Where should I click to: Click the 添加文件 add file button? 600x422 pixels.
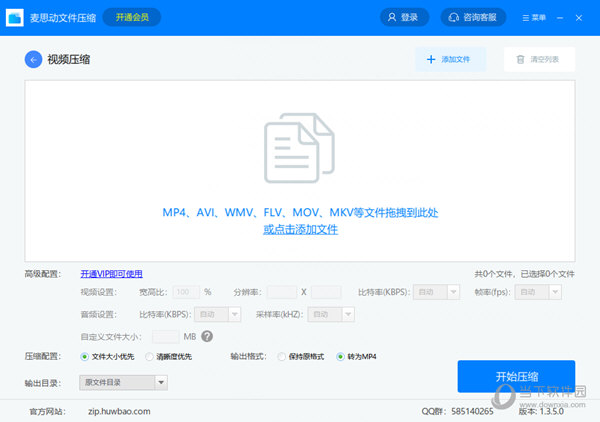point(450,59)
